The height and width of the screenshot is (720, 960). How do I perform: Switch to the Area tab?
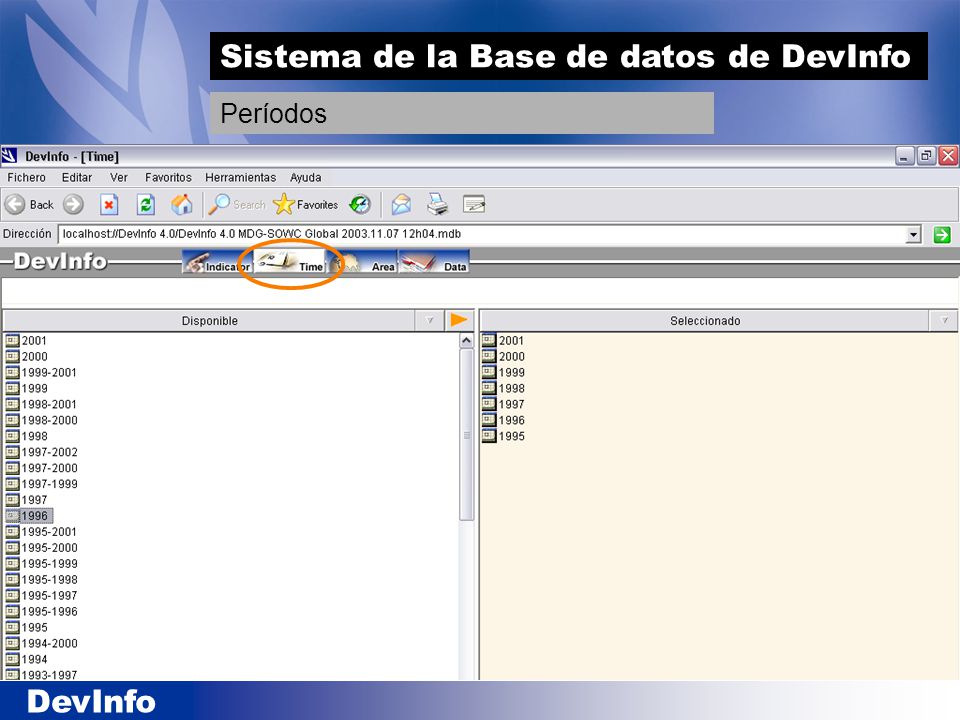tap(362, 262)
